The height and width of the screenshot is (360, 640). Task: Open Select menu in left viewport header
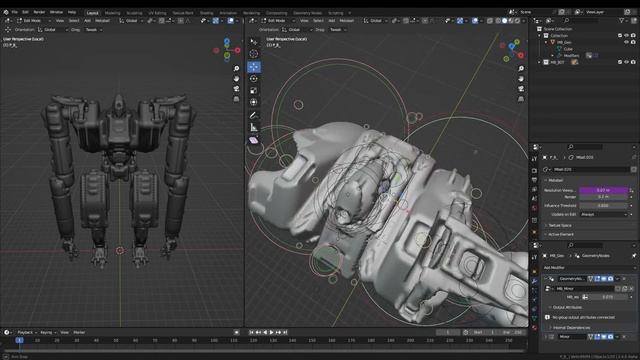click(x=74, y=20)
